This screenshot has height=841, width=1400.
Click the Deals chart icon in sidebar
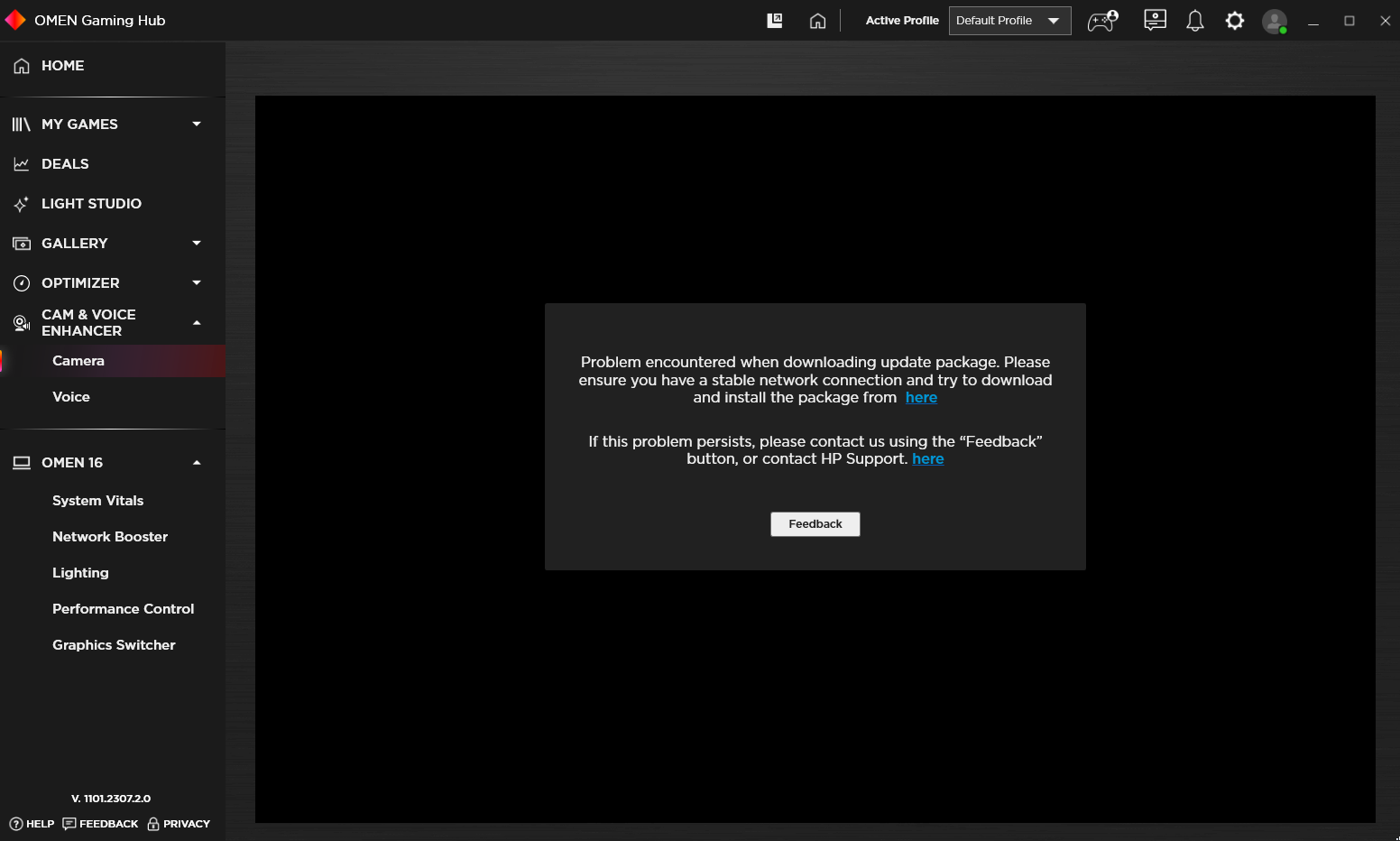[x=22, y=163]
